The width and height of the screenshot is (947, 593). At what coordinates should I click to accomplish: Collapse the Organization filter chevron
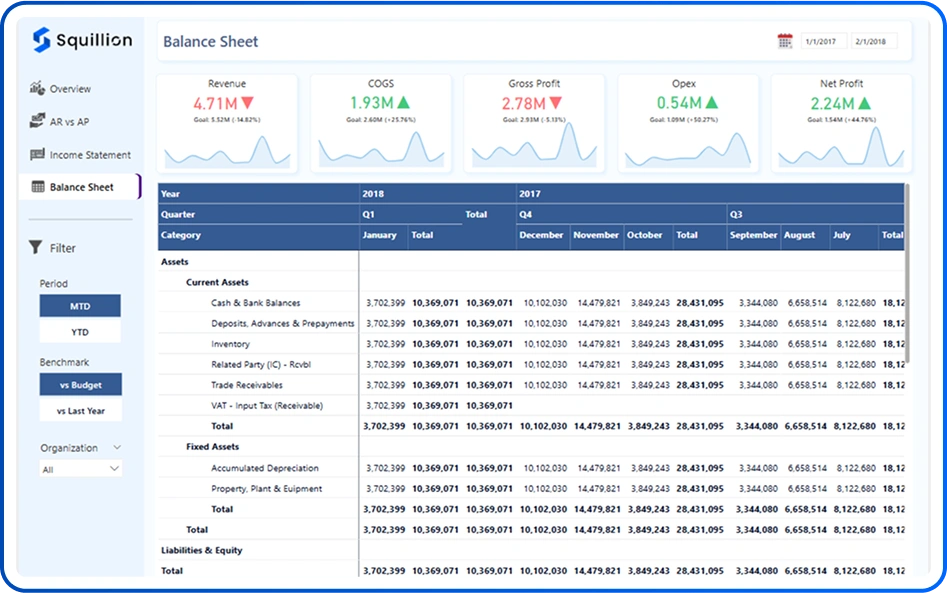(x=116, y=448)
